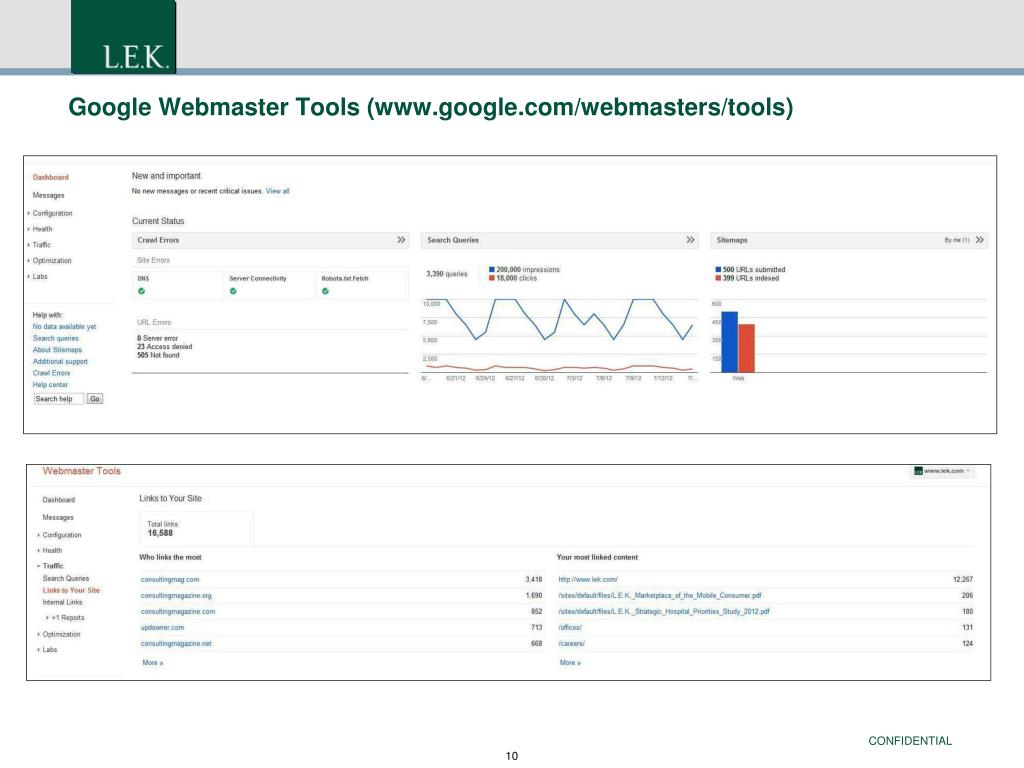Click '505 Not found' URL error
This screenshot has width=1024, height=768.
(158, 355)
